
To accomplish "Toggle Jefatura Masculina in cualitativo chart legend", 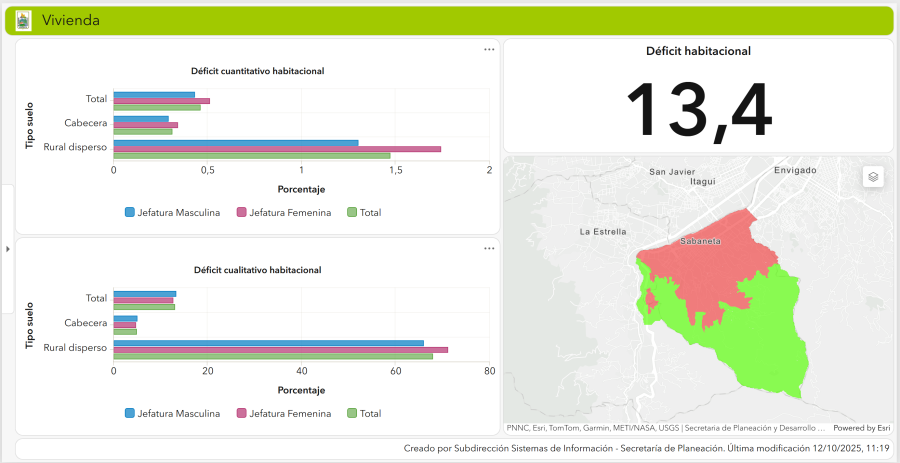I will pyautogui.click(x=172, y=413).
